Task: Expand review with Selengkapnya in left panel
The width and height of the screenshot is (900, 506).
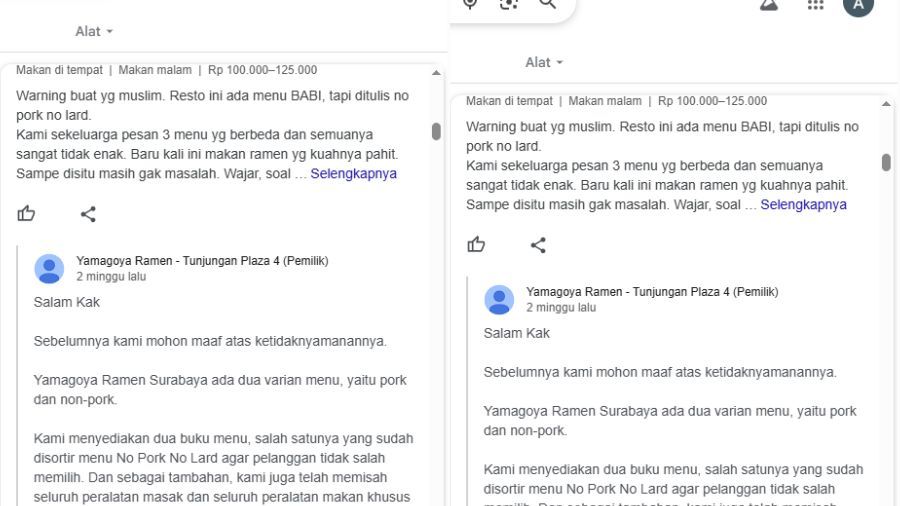Action: point(354,173)
